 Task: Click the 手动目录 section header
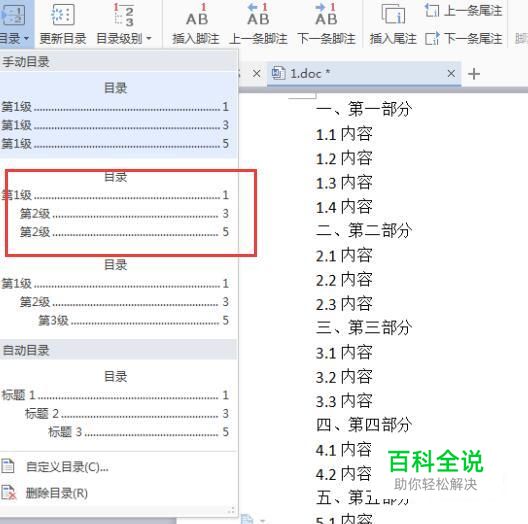pos(118,62)
